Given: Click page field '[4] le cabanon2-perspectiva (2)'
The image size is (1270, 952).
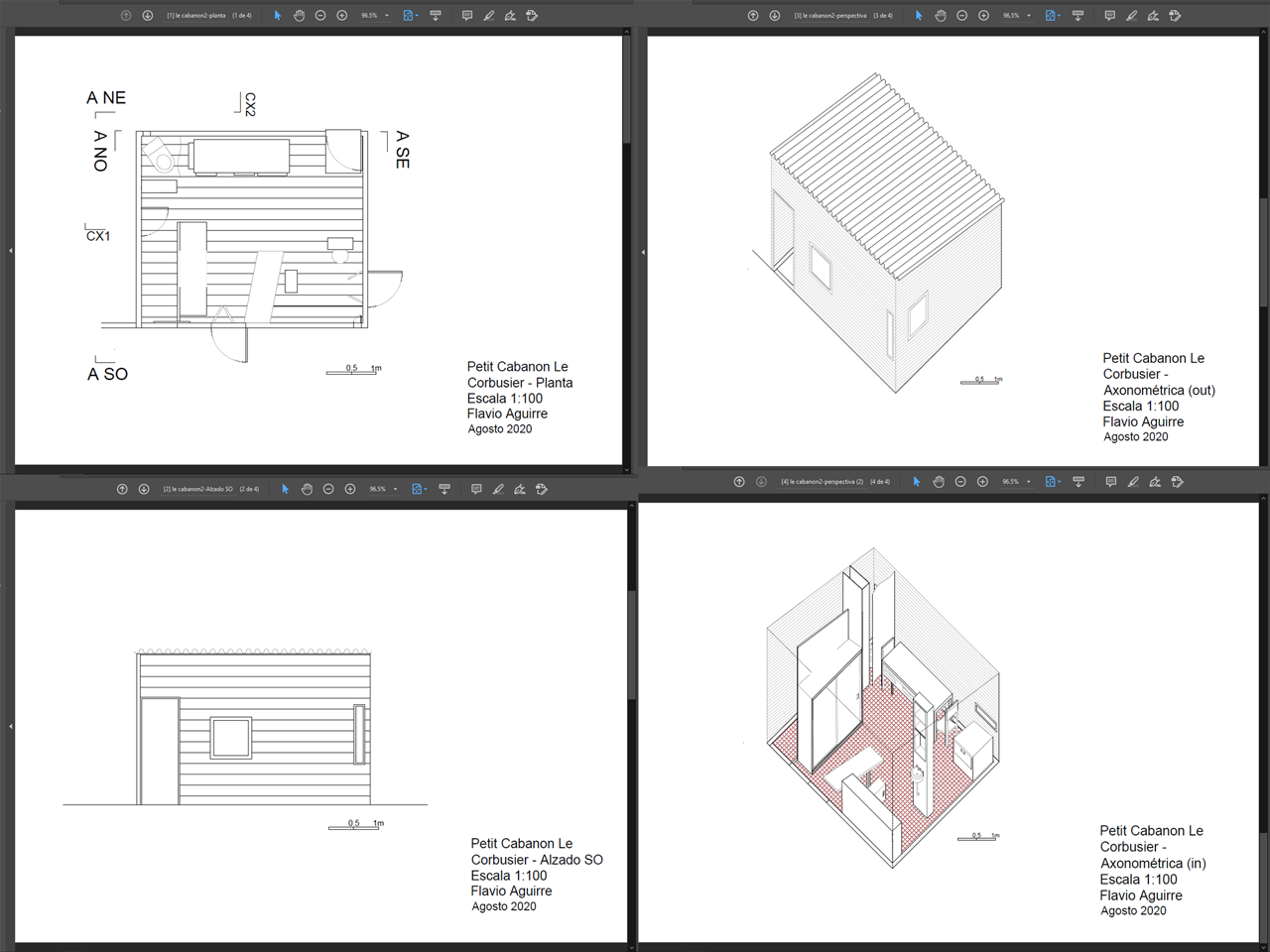Looking at the screenshot, I should (x=823, y=482).
